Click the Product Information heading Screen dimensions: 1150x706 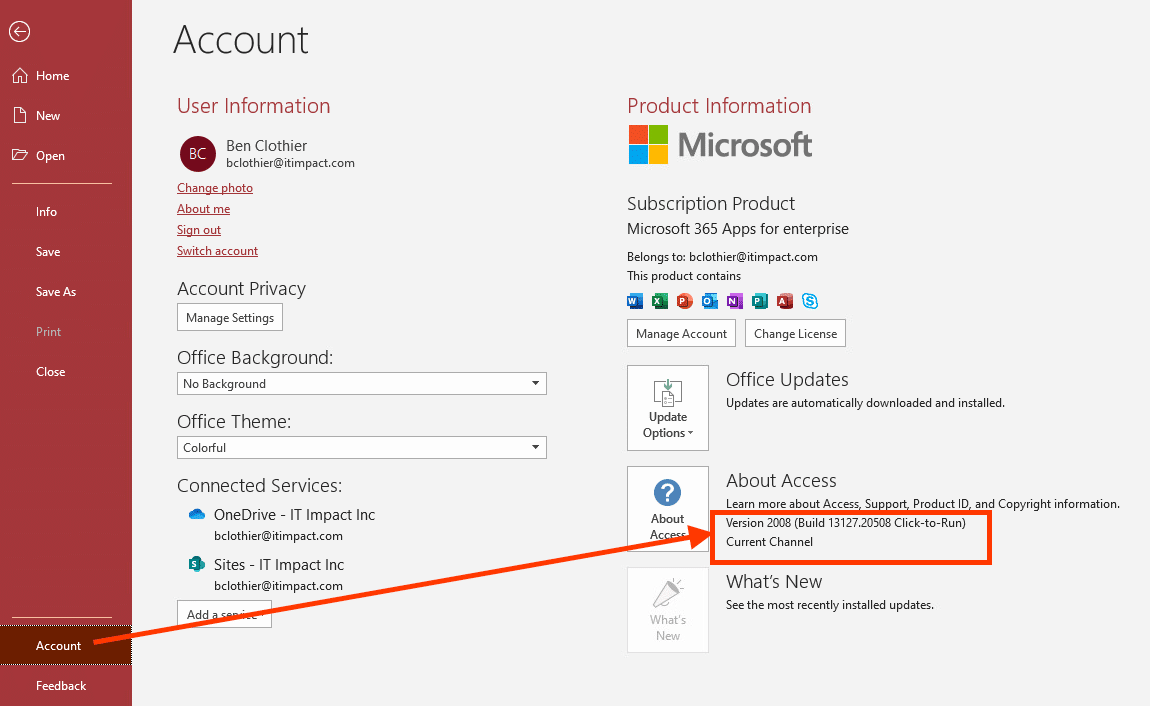pyautogui.click(x=719, y=106)
